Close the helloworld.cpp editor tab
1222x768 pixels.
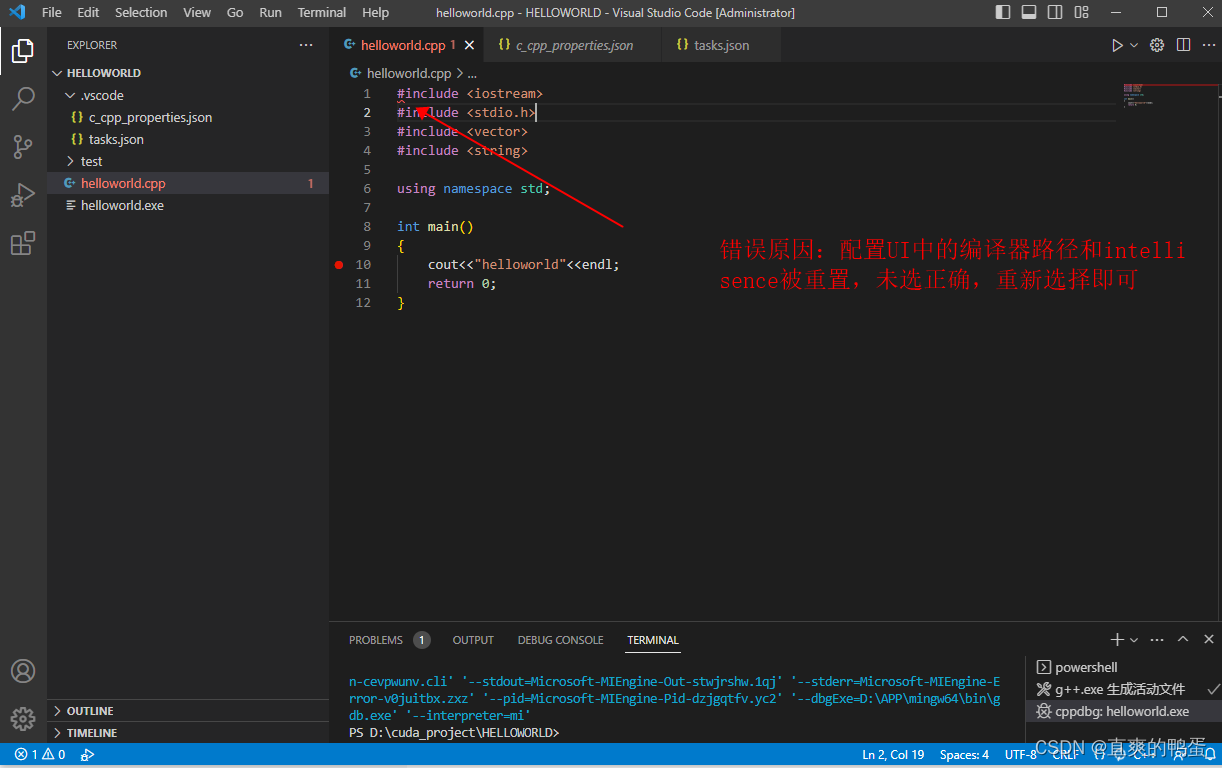470,45
